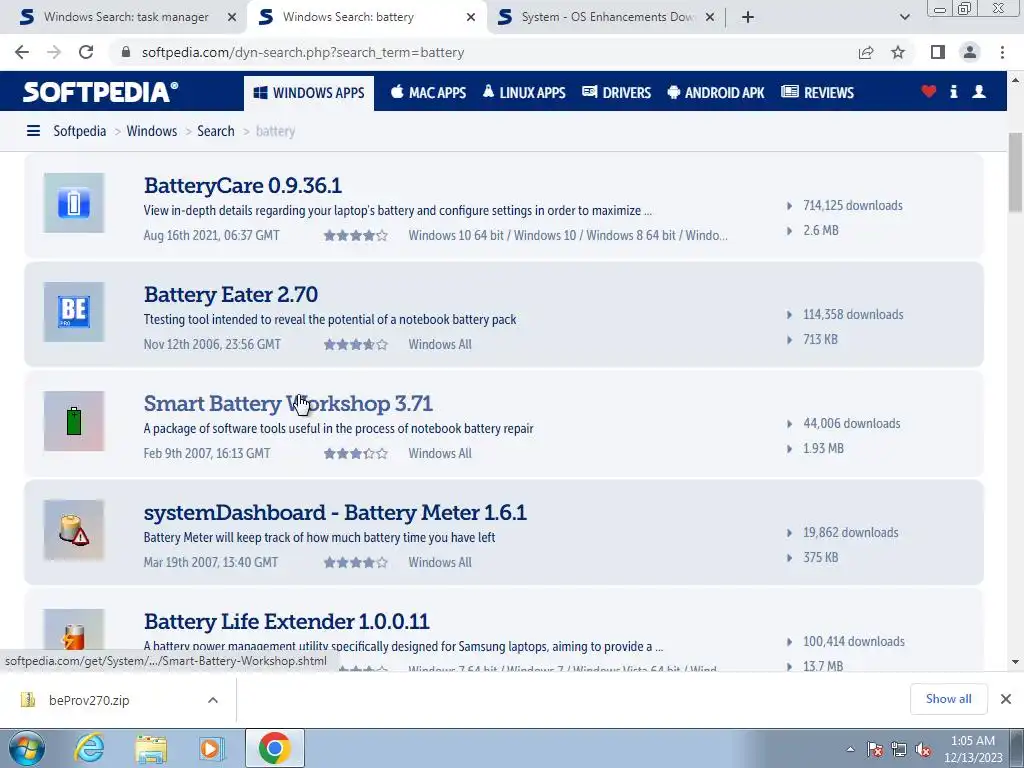Screen dimensions: 1024x768
Task: Open the BatteryCare 0.9.36.1 title link
Action: 243,185
